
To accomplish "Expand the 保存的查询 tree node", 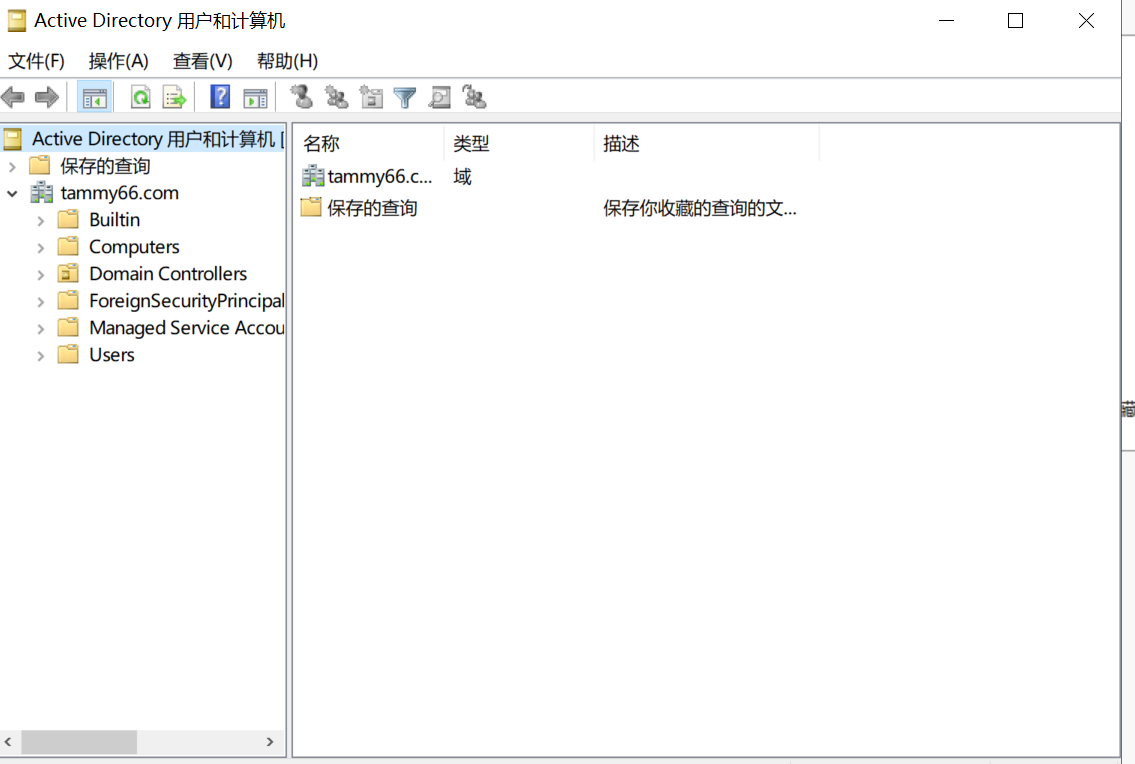I will pyautogui.click(x=12, y=167).
